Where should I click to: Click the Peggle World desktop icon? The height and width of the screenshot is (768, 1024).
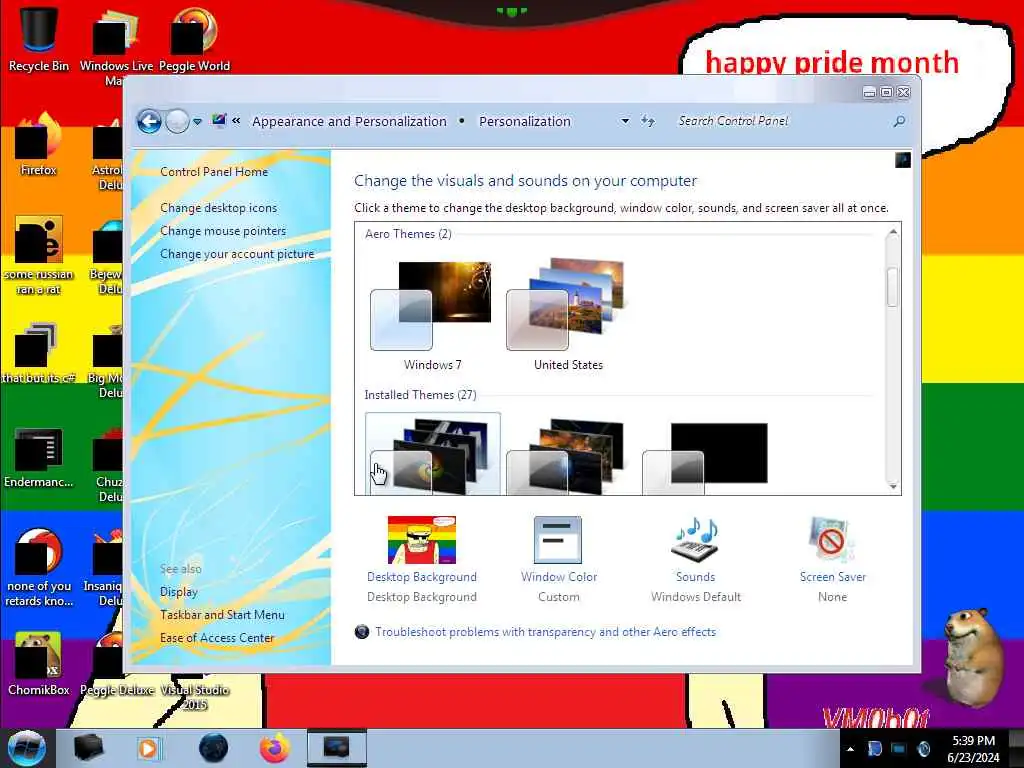coord(194,38)
